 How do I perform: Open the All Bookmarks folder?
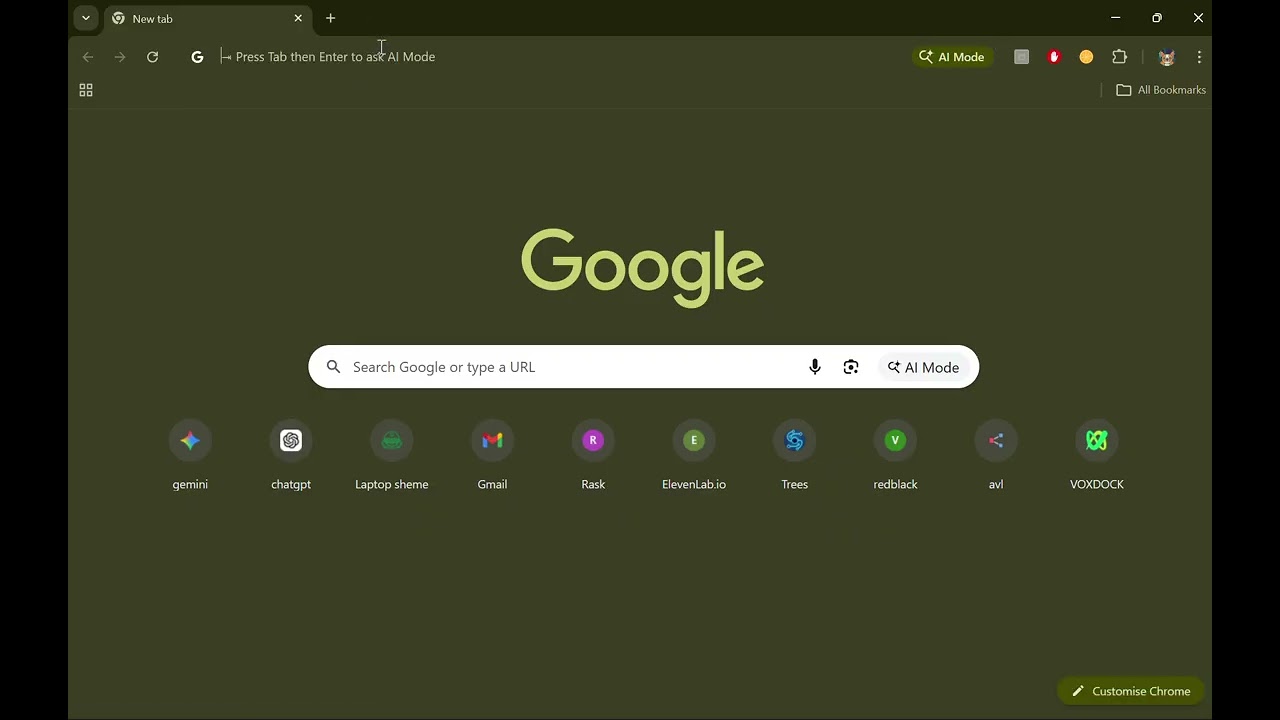(x=1161, y=90)
